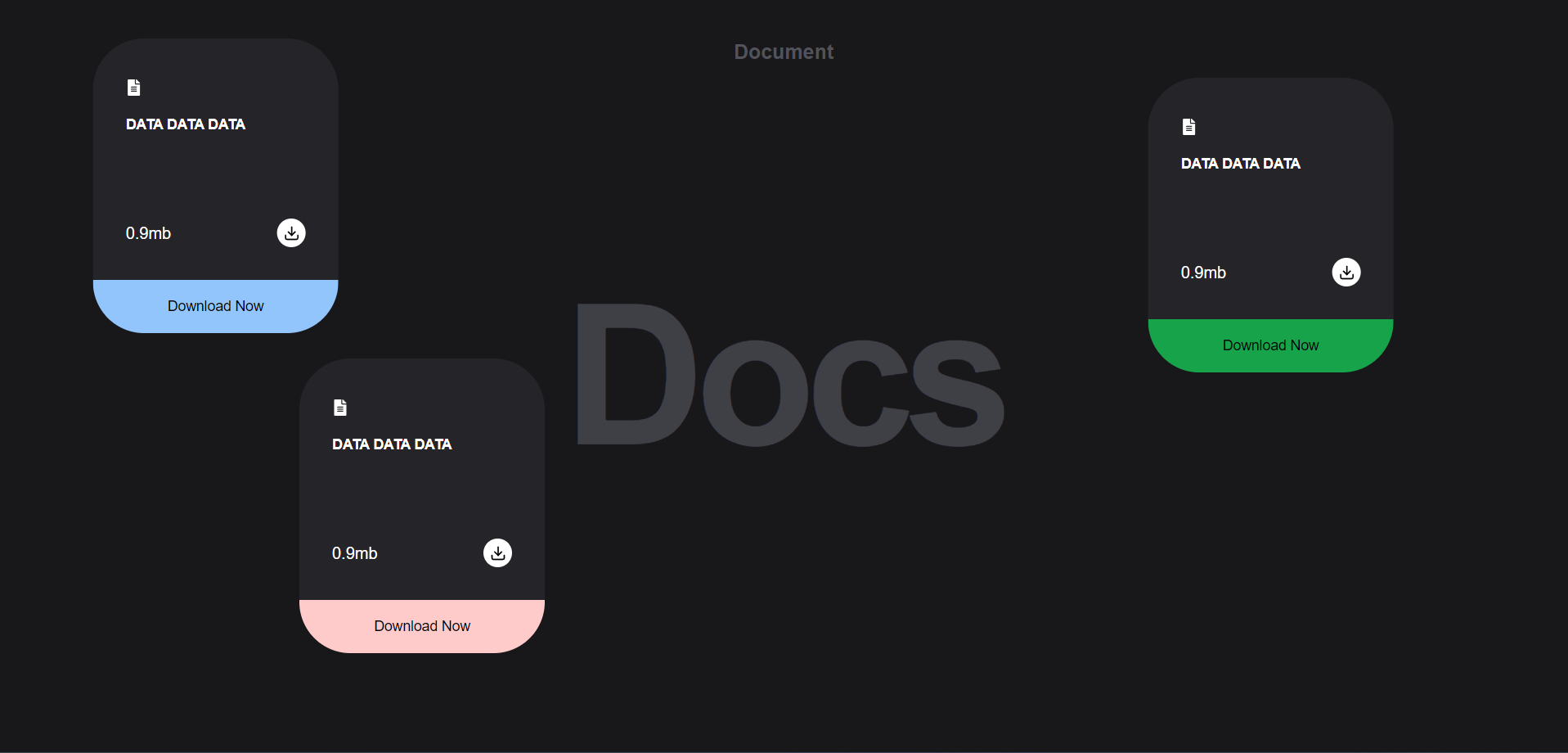
Task: Select the circular download icon beside 0.9mb top-left
Action: [x=290, y=232]
